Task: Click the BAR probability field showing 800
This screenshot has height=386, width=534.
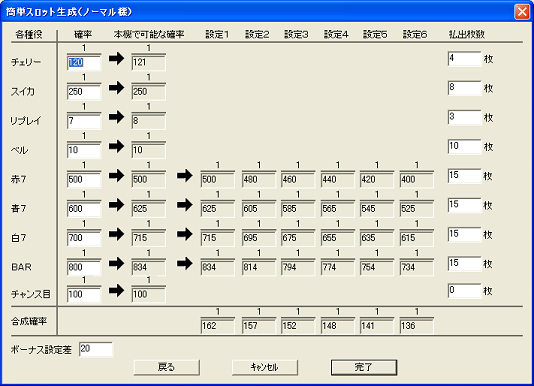Action: [84, 267]
